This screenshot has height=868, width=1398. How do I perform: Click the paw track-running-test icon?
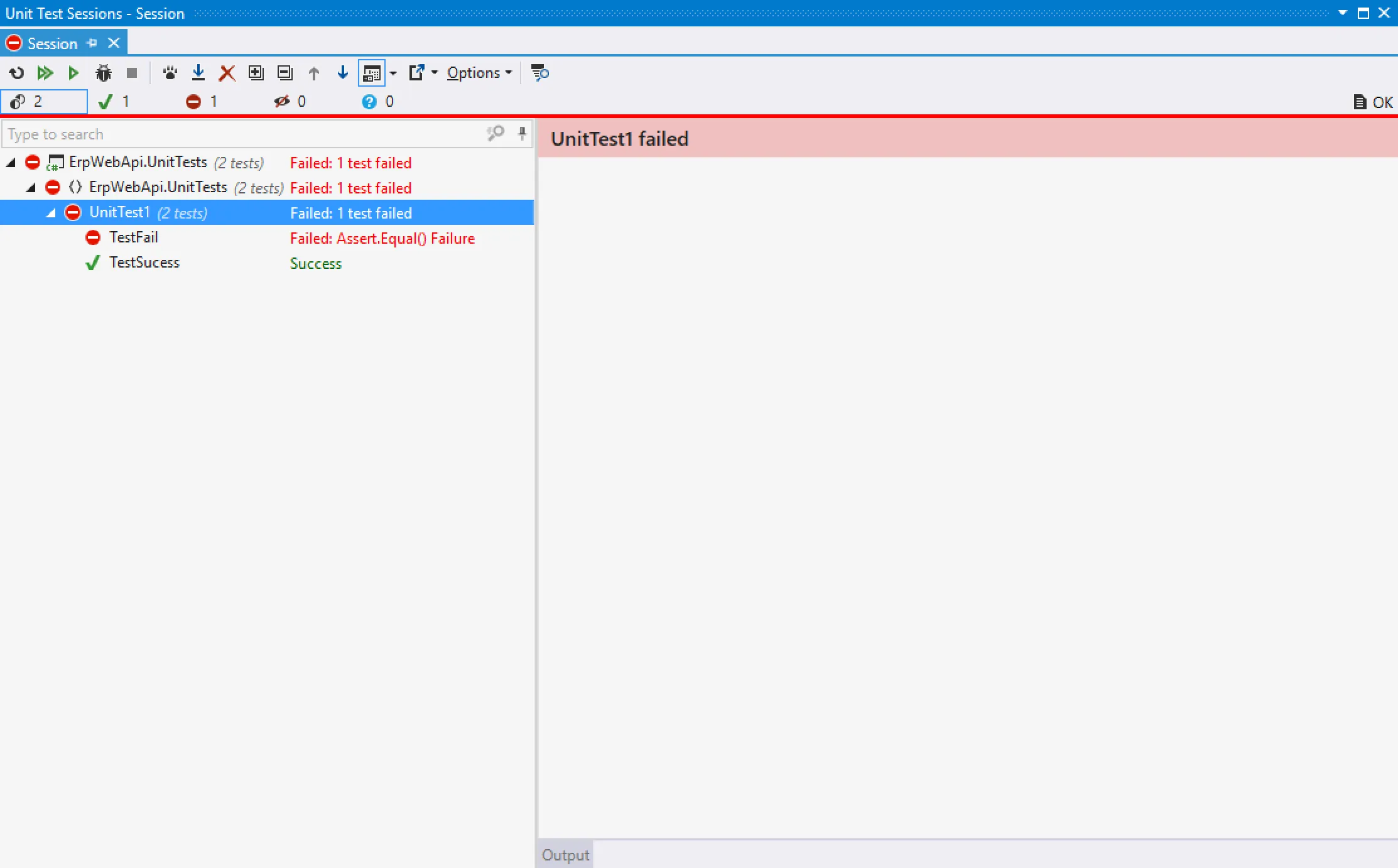tap(170, 73)
